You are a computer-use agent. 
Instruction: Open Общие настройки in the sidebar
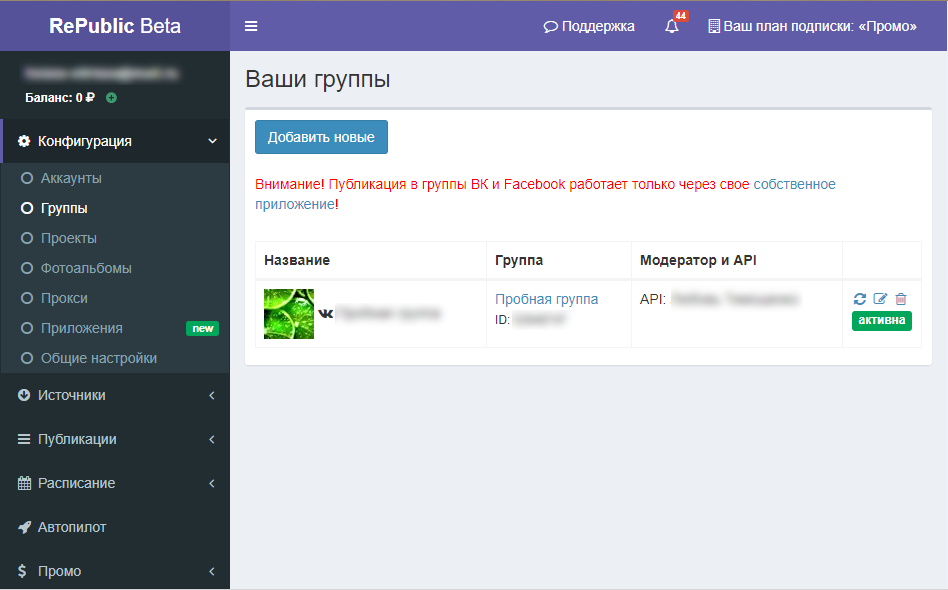[x=115, y=358]
